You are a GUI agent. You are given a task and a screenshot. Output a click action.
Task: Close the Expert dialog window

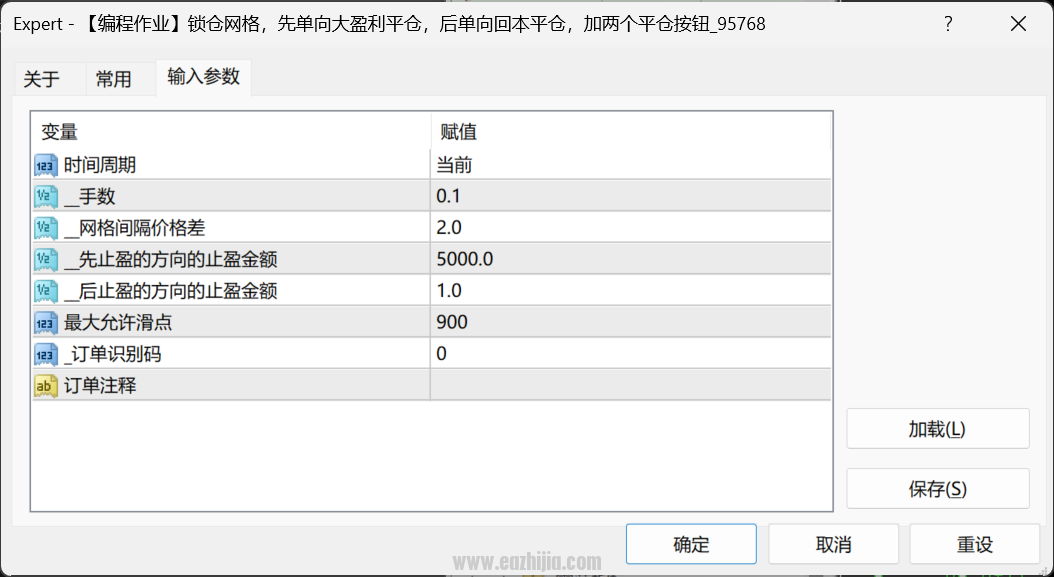[x=1018, y=24]
